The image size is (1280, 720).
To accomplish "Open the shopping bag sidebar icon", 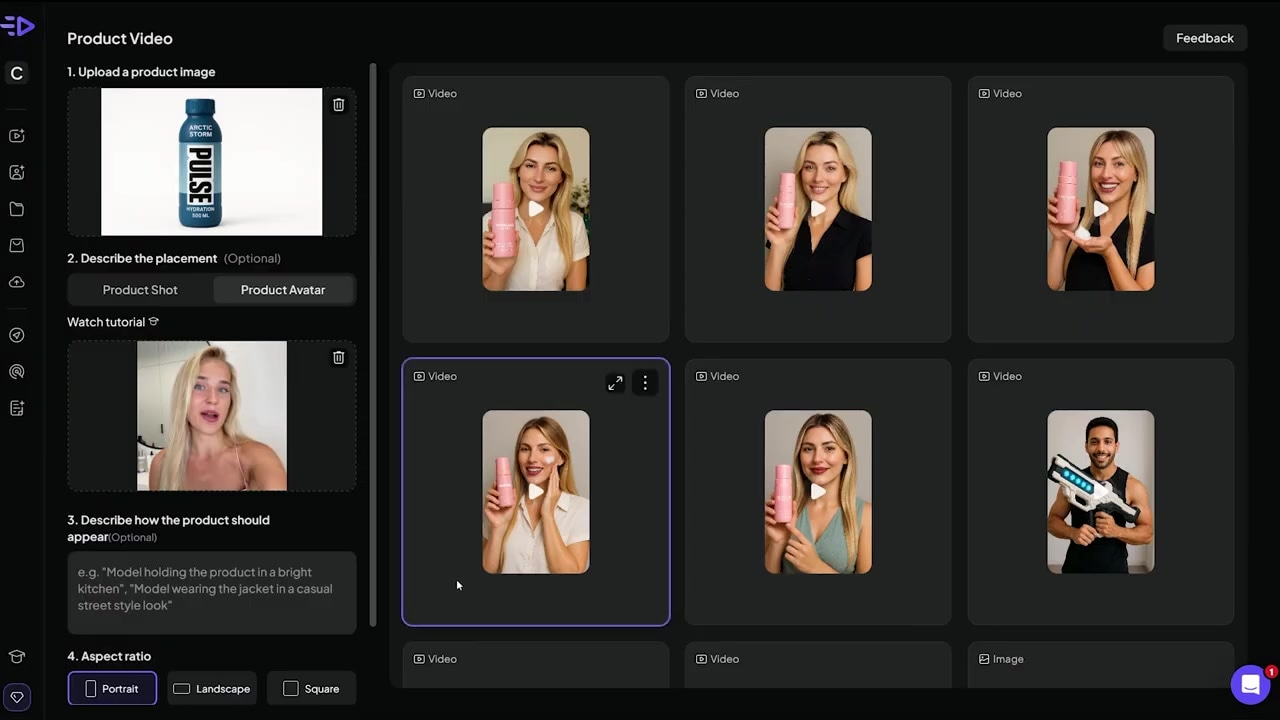I will point(17,245).
